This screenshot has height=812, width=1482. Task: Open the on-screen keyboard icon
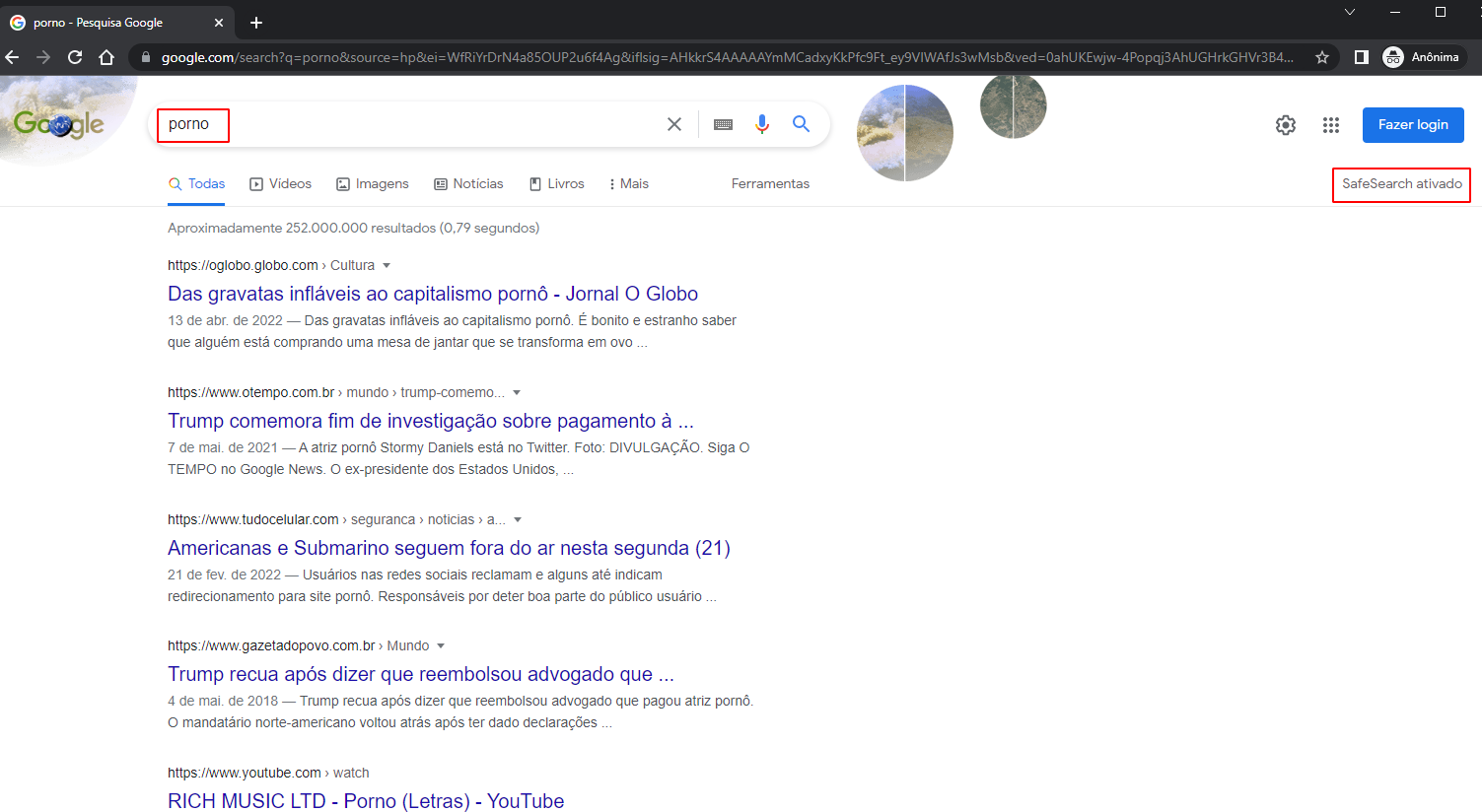click(723, 124)
